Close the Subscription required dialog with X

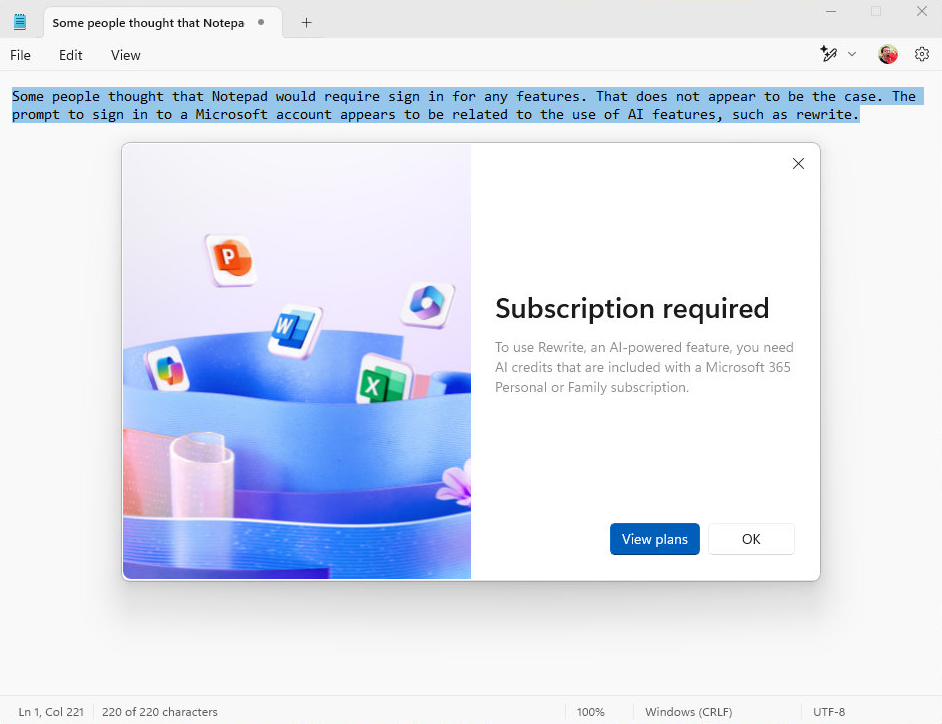(x=798, y=164)
